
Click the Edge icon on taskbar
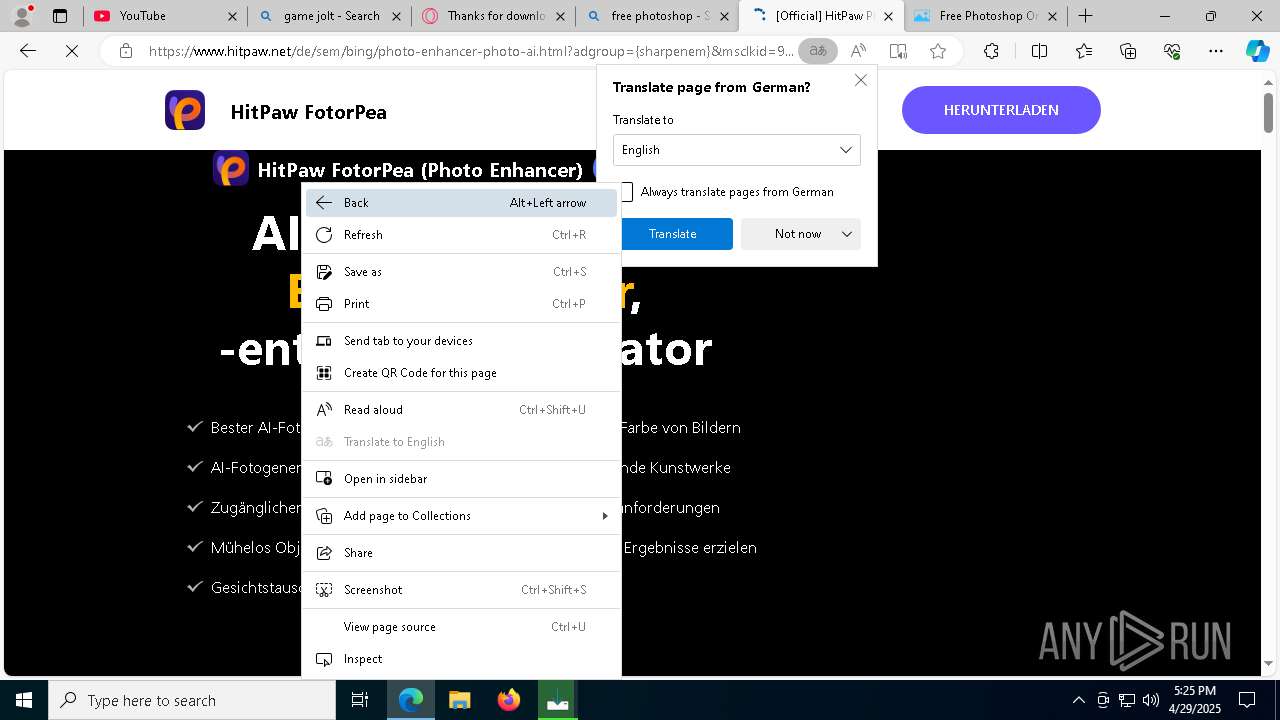(410, 700)
